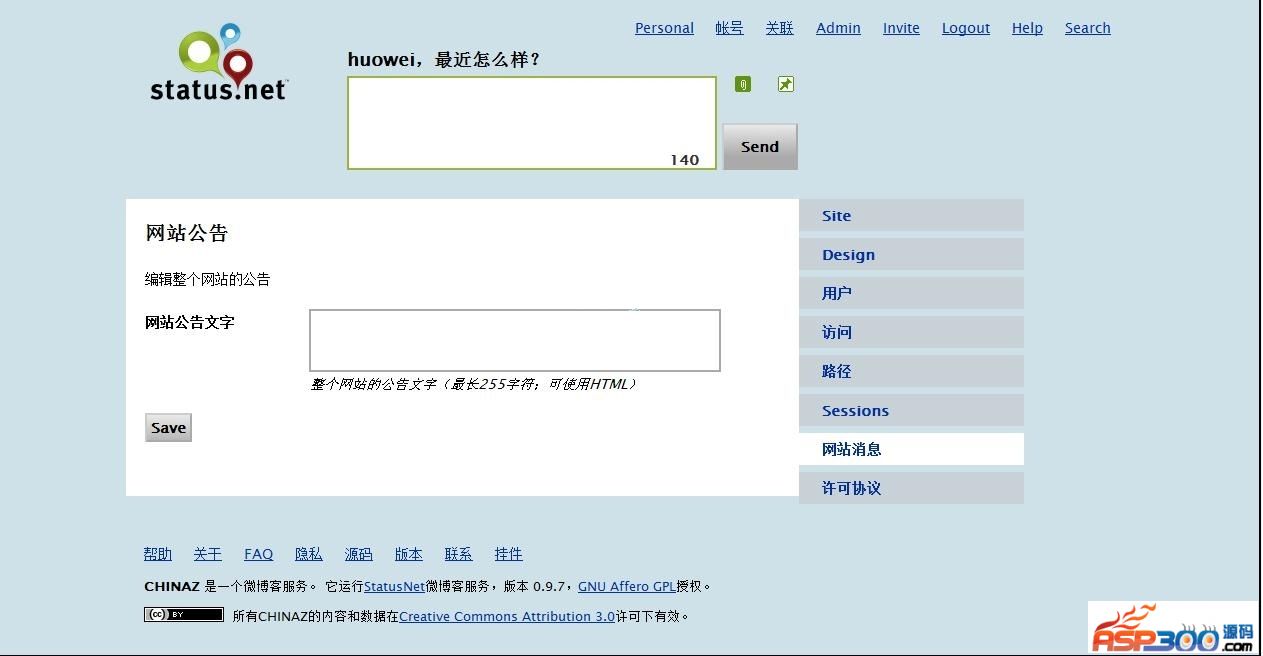1263x656 pixels.
Task: Select the 许可协议 admin panel
Action: coord(911,488)
